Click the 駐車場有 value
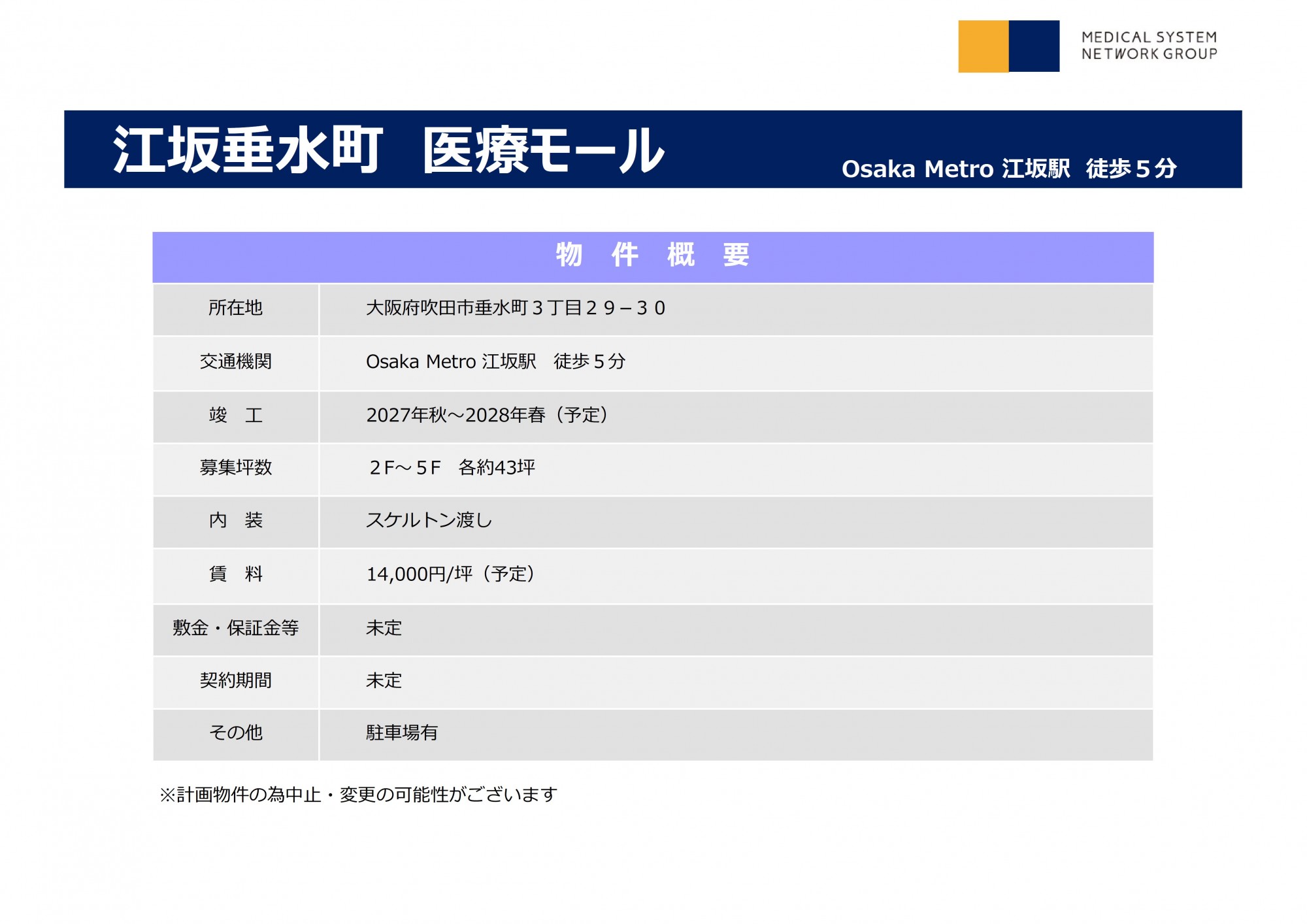1307x924 pixels. [x=401, y=733]
